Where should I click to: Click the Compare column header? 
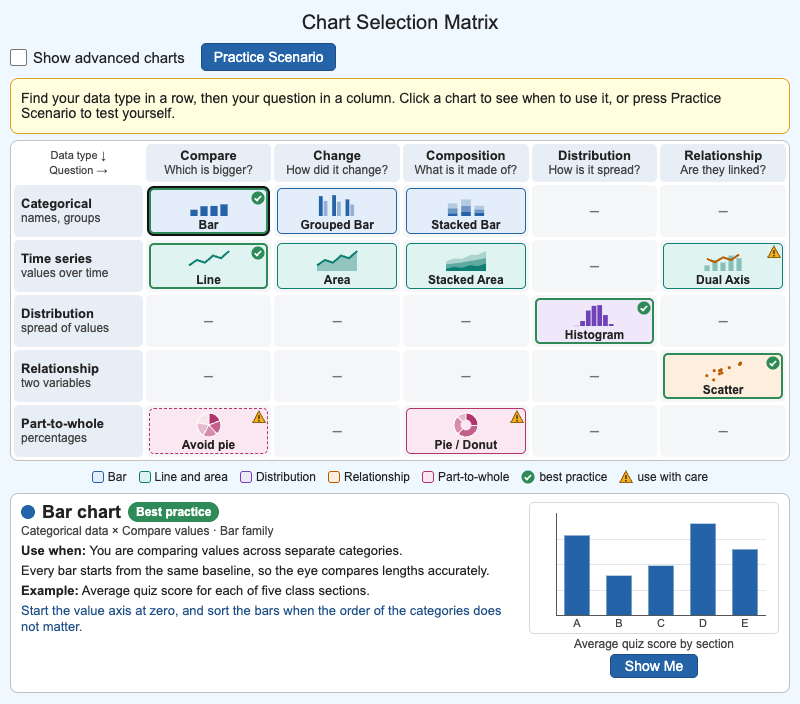(x=208, y=163)
